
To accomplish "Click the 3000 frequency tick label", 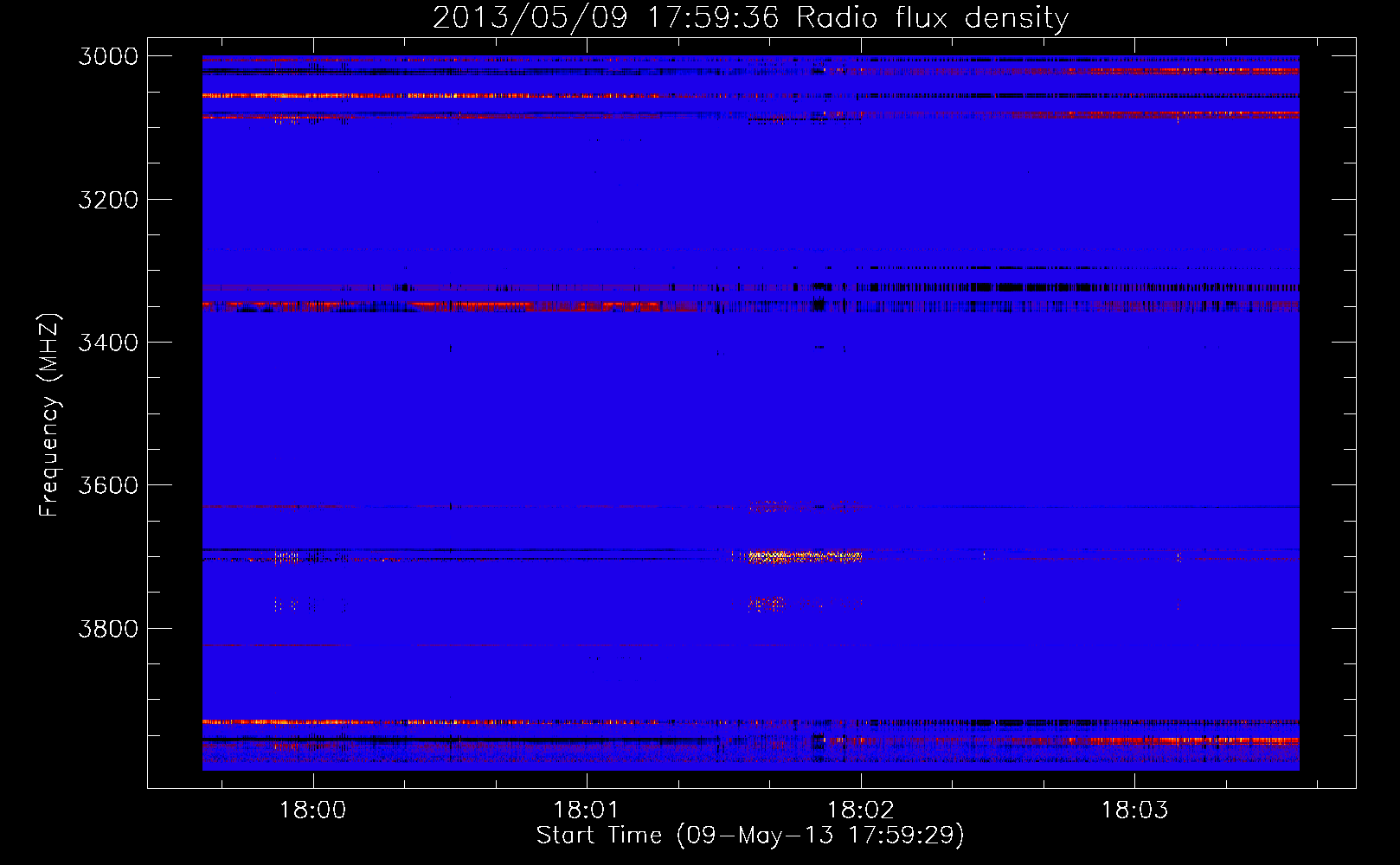I will [108, 56].
